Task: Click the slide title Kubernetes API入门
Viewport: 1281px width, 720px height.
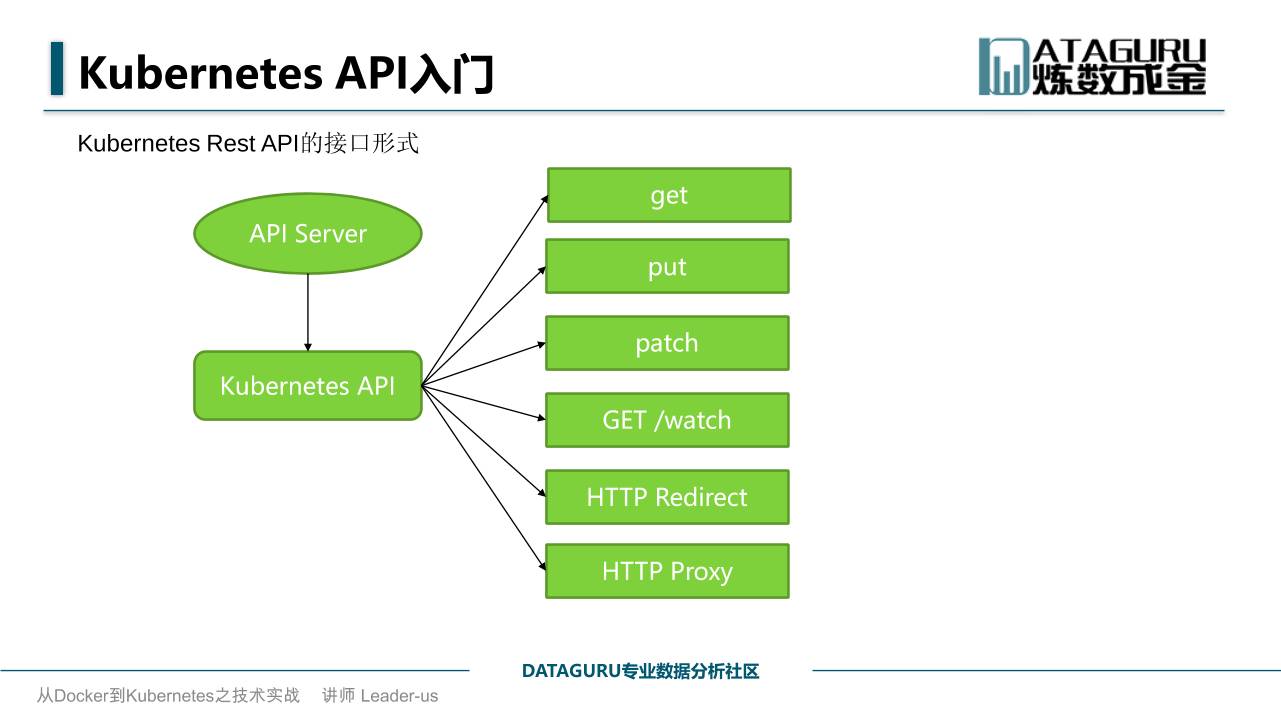Action: pyautogui.click(x=286, y=73)
